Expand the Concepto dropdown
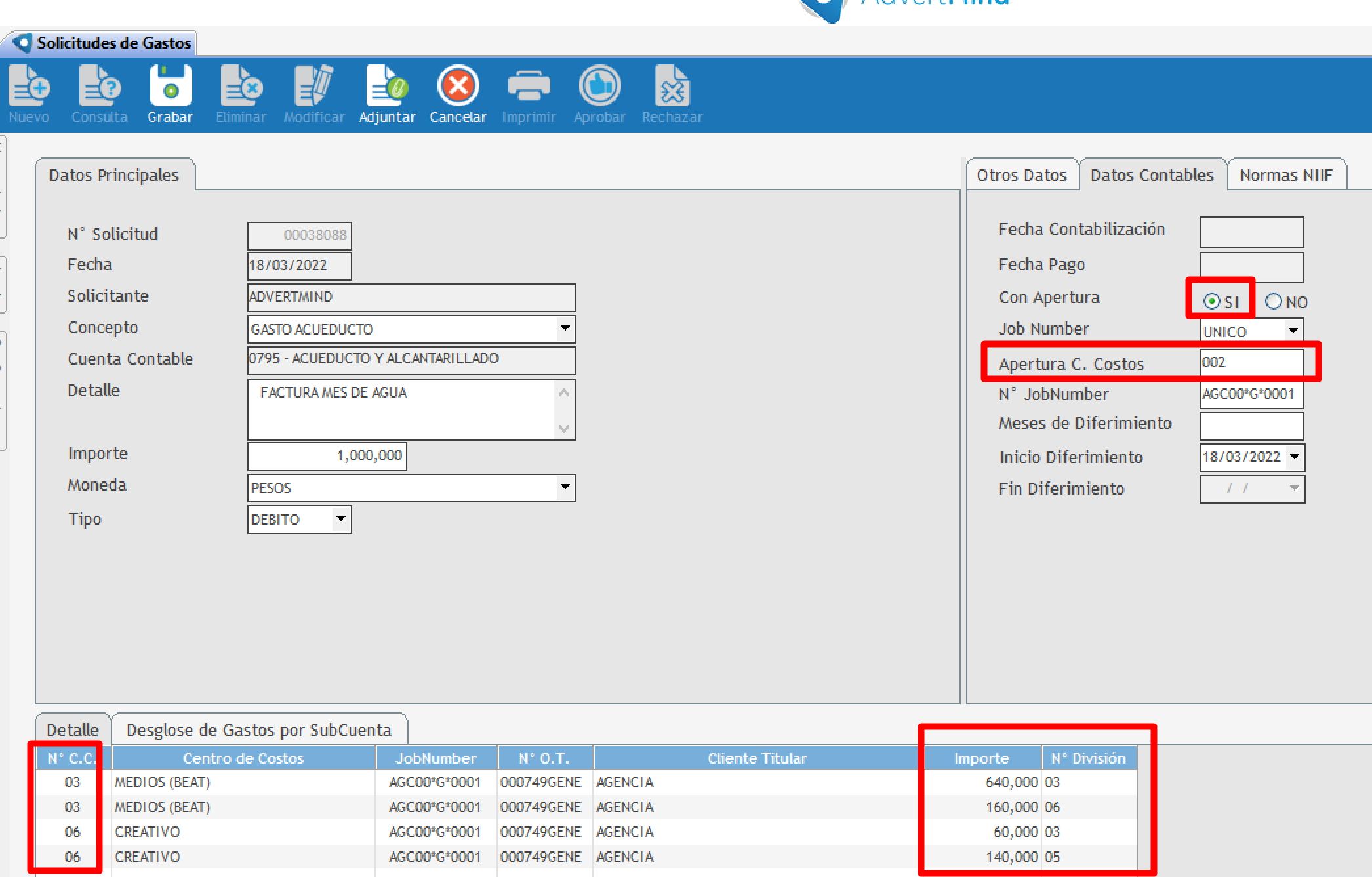This screenshot has width=1372, height=877. pos(565,328)
